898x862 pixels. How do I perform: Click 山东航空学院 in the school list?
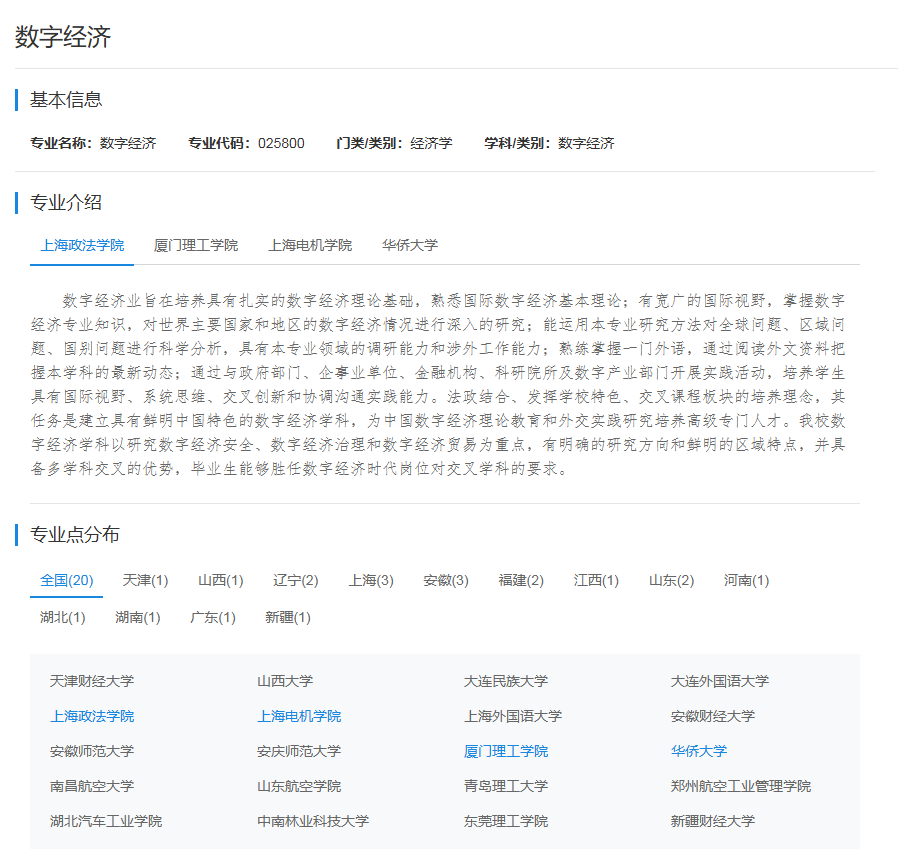[x=299, y=786]
